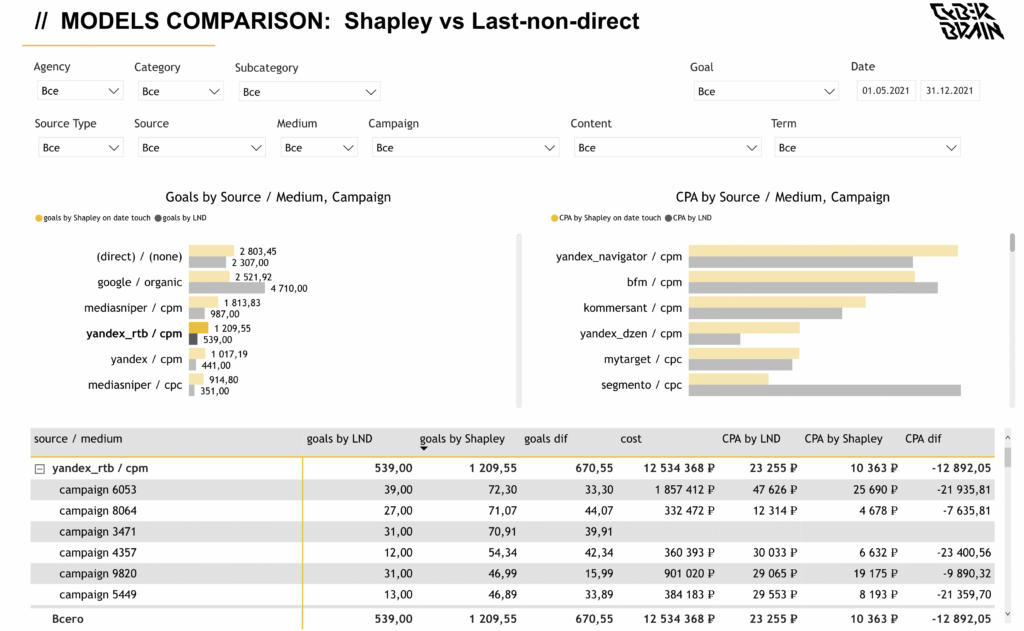
Task: Open the Source Type dropdown
Action: pos(79,148)
